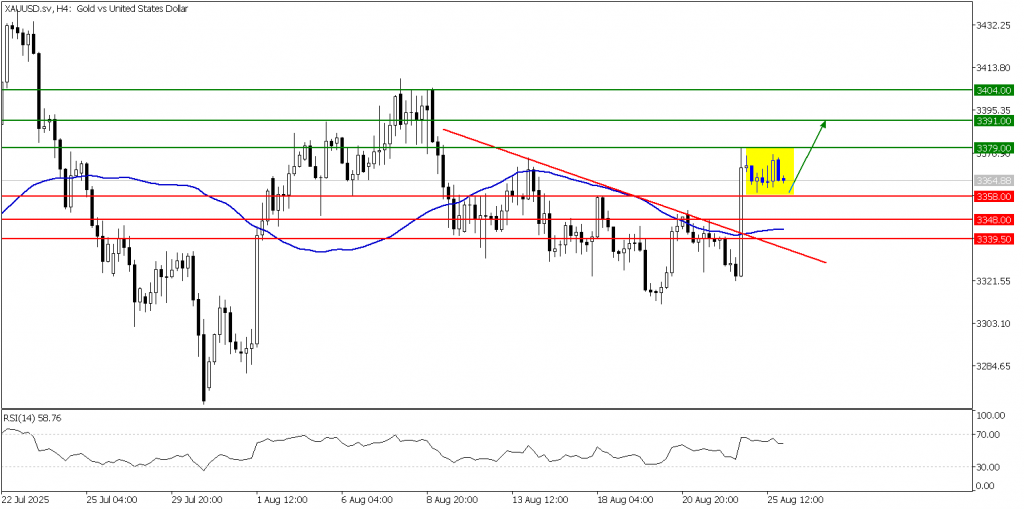Click the 3413.80 price axis value
This screenshot has height=509, width=1024.
[994, 68]
